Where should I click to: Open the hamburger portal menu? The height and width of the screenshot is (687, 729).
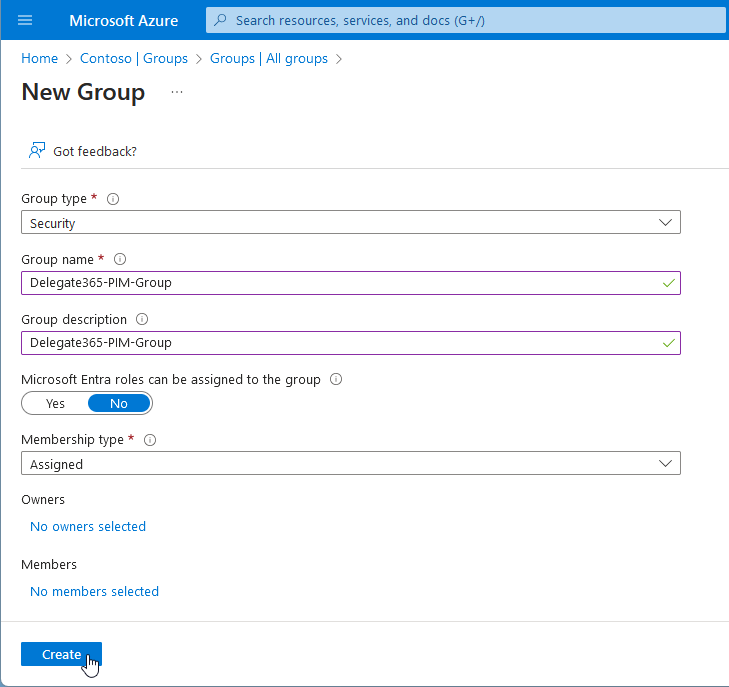click(x=25, y=20)
